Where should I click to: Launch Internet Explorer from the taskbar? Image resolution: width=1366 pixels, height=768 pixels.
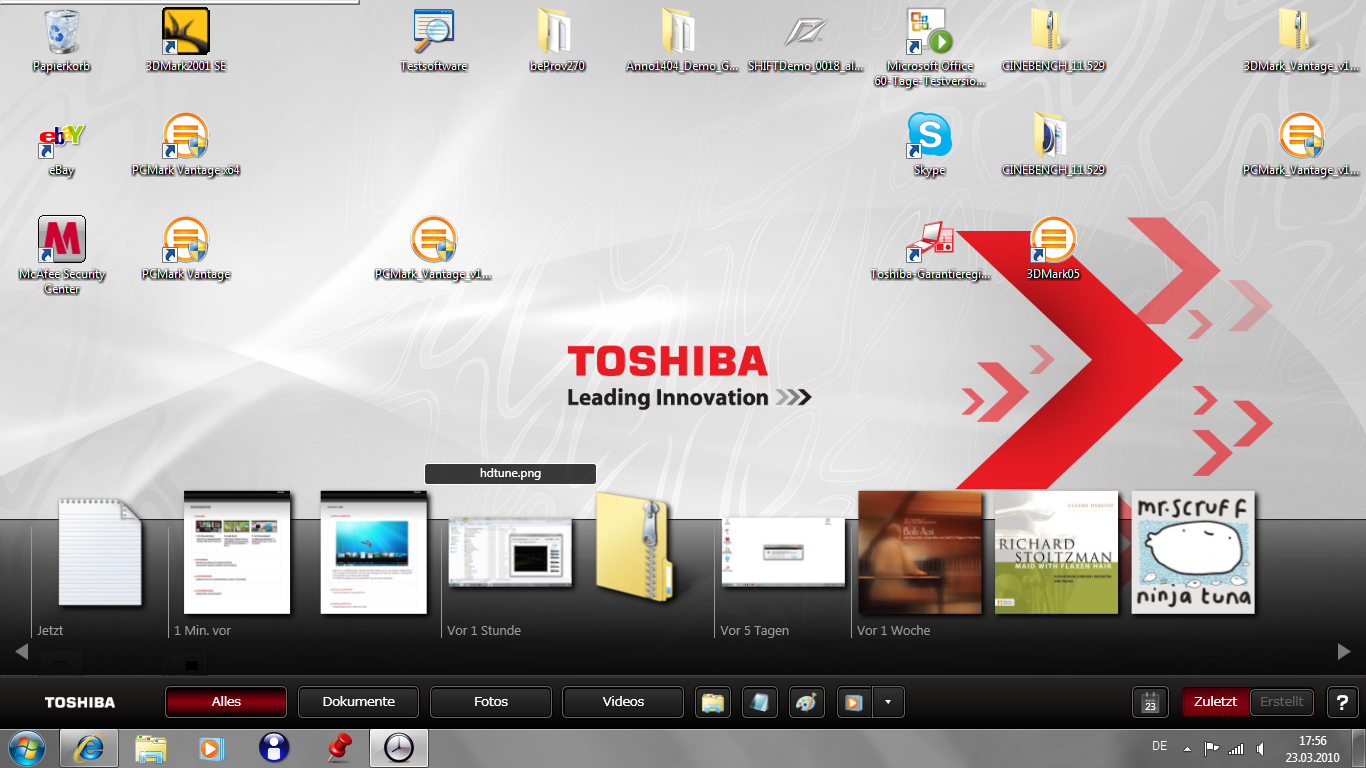click(89, 748)
